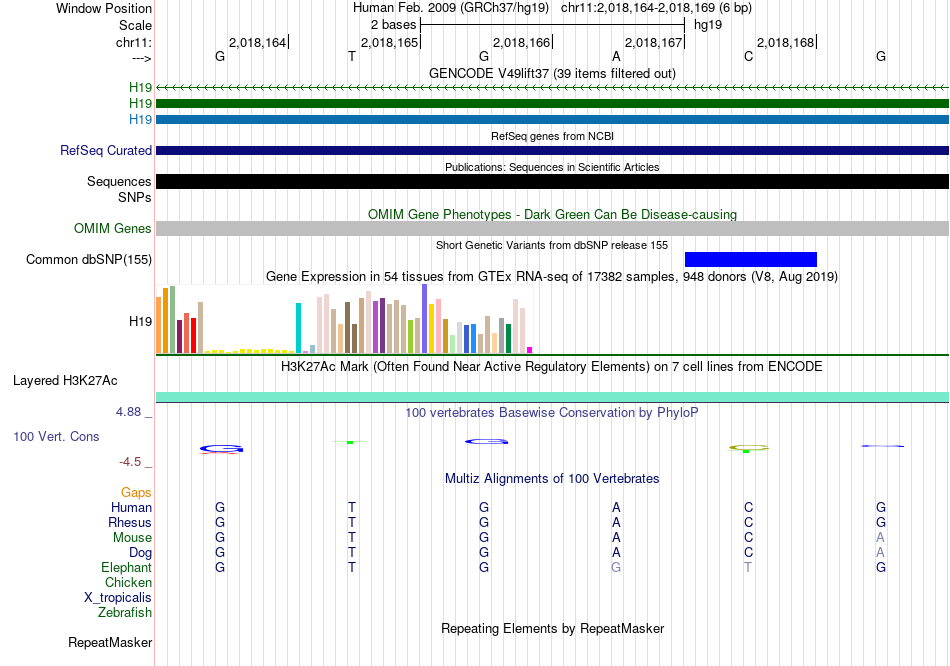This screenshot has width=950, height=666.
Task: Click the OMIM Genes label
Action: 112,228
